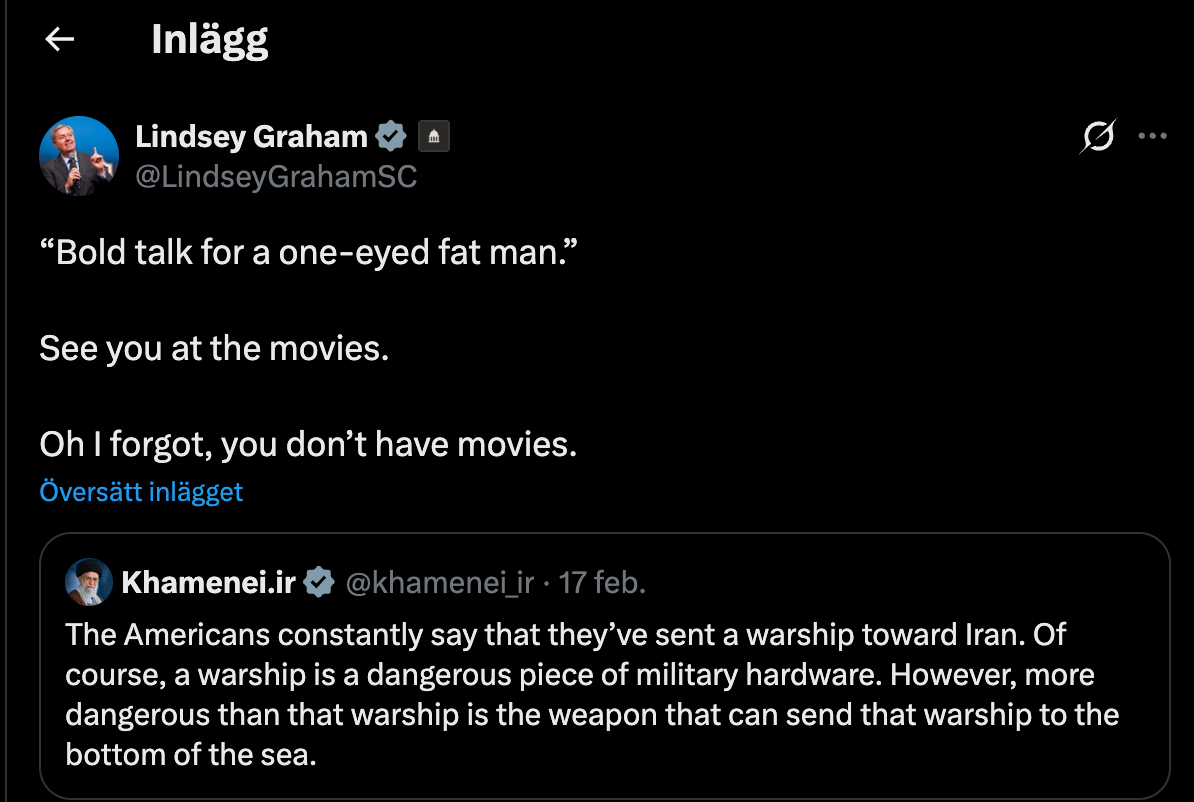Screen dimensions: 1194x802
Task: Click the verified badge beside Khamenei.ir
Action: click(x=319, y=582)
